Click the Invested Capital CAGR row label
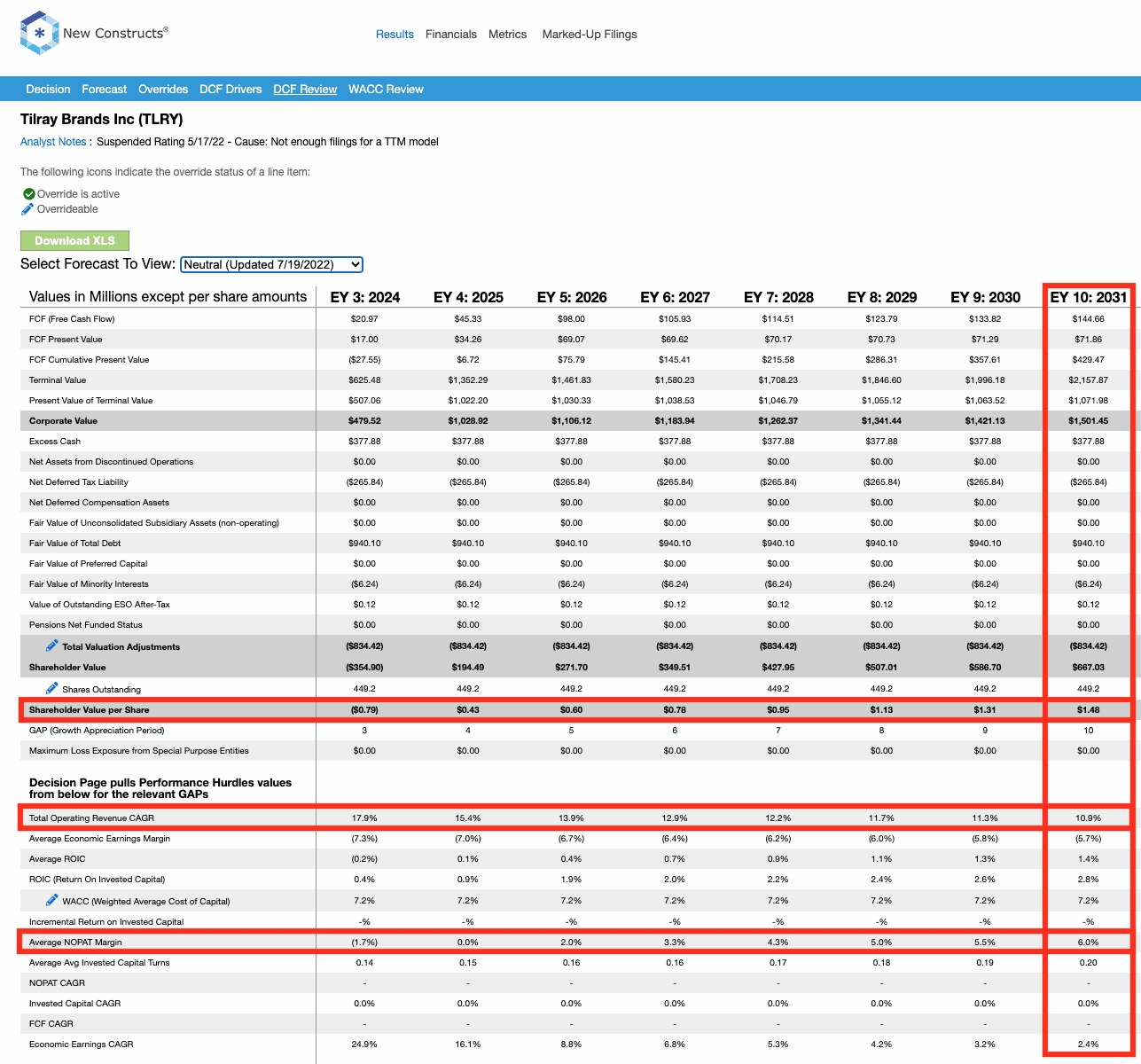This screenshot has width=1141, height=1064. (75, 1004)
